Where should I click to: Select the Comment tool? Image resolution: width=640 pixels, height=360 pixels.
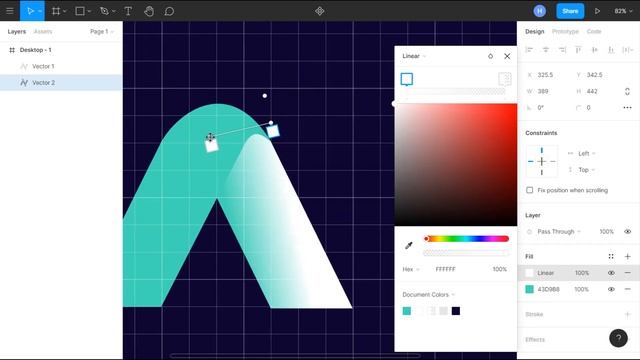pos(169,11)
